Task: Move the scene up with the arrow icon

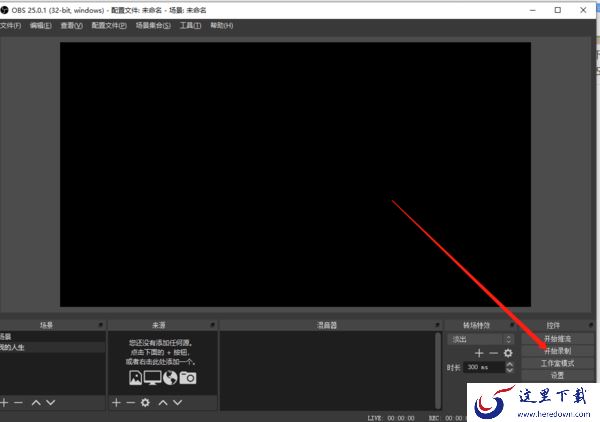Action: [36, 402]
